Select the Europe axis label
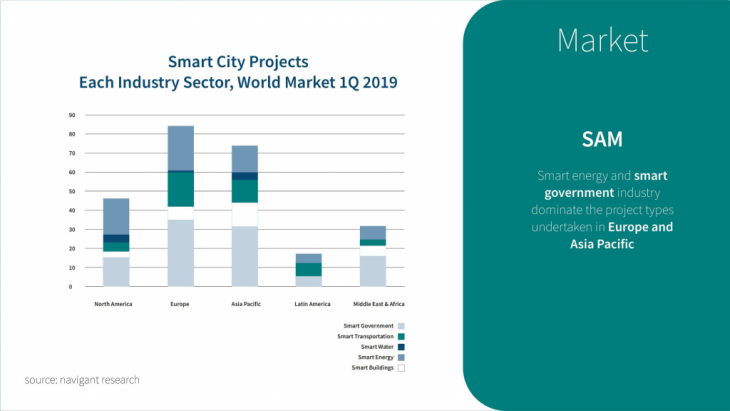The width and height of the screenshot is (730, 411). [x=181, y=303]
